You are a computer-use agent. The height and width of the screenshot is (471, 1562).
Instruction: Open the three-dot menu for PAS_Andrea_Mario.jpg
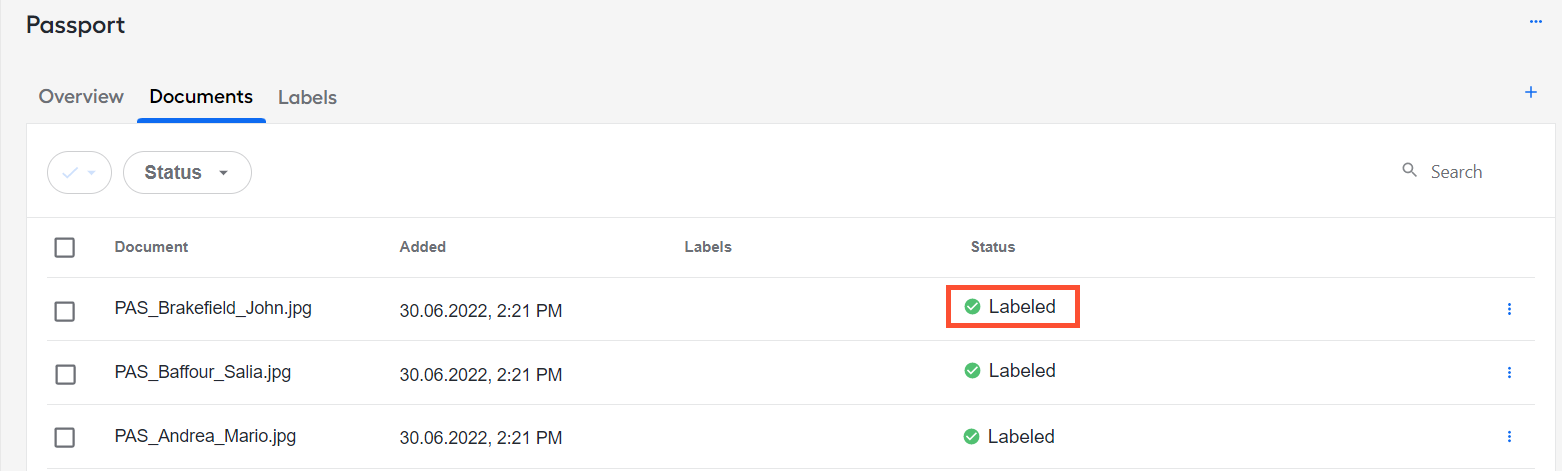(x=1509, y=437)
